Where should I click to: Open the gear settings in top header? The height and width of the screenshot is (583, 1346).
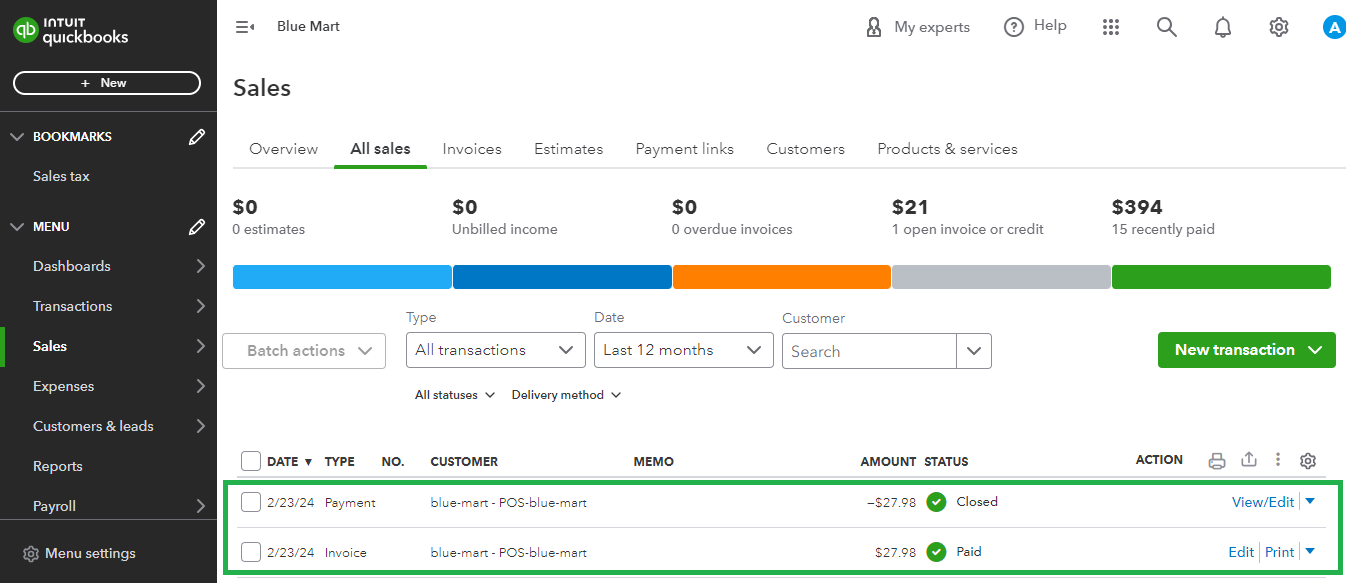click(1278, 27)
